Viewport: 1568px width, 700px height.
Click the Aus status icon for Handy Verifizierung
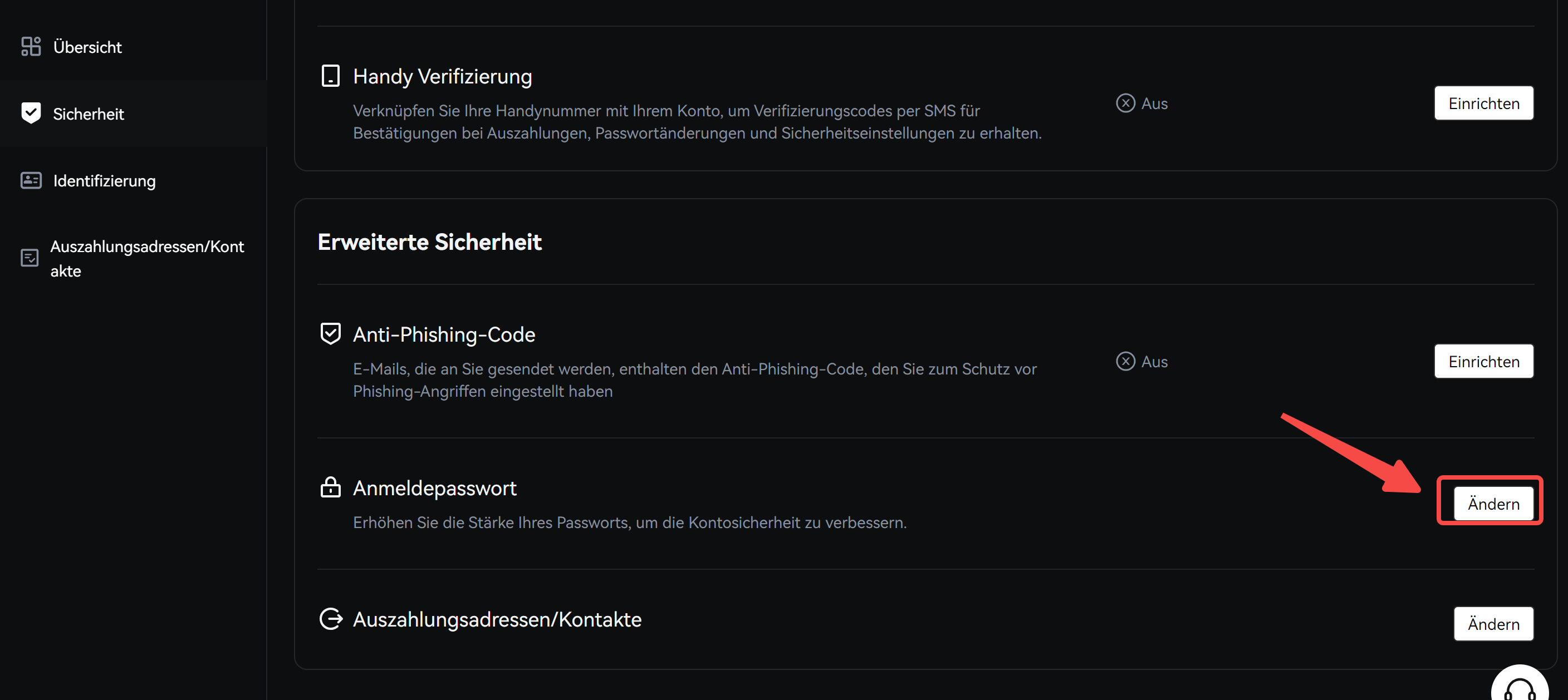pyautogui.click(x=1125, y=103)
